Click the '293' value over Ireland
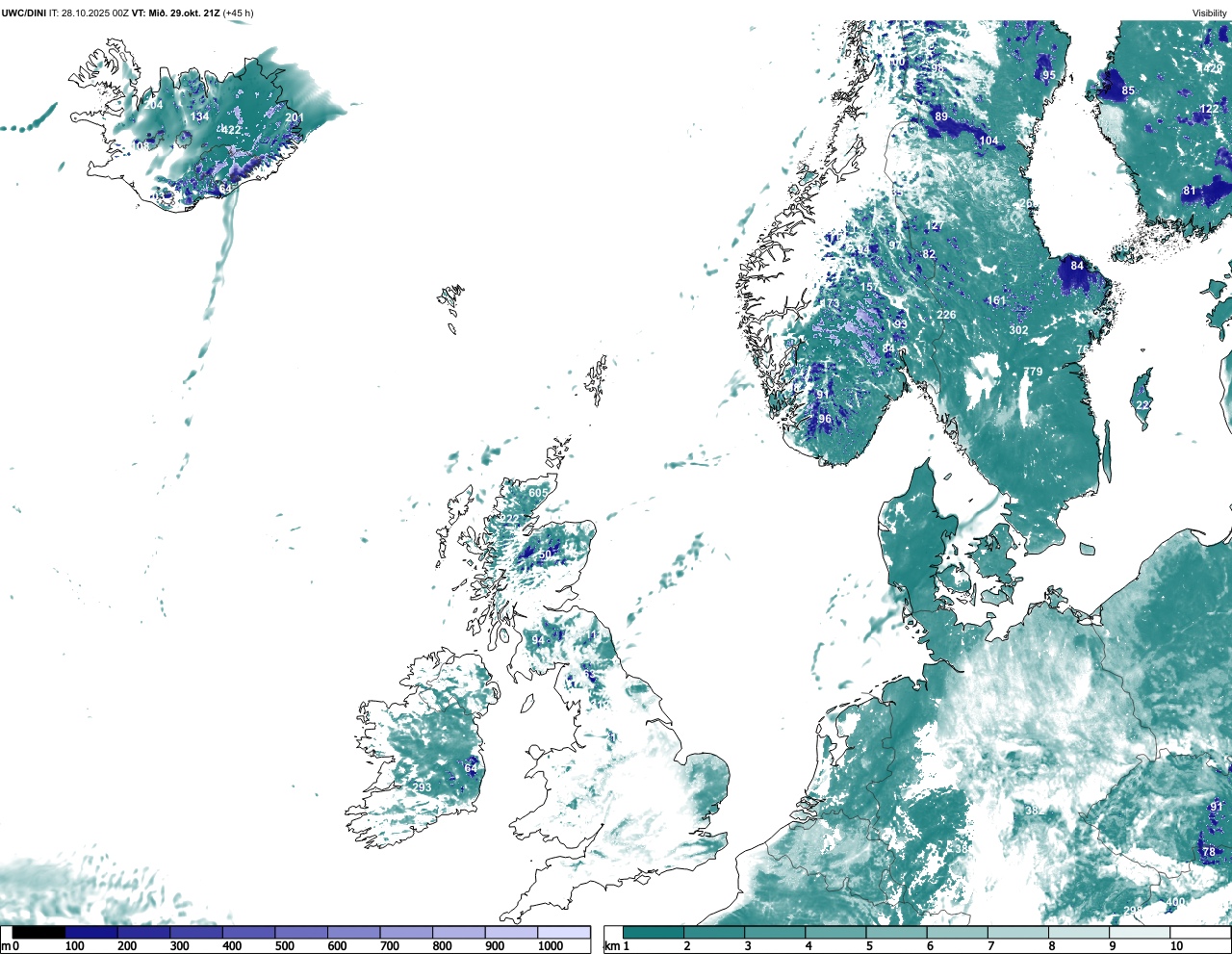 coord(422,787)
